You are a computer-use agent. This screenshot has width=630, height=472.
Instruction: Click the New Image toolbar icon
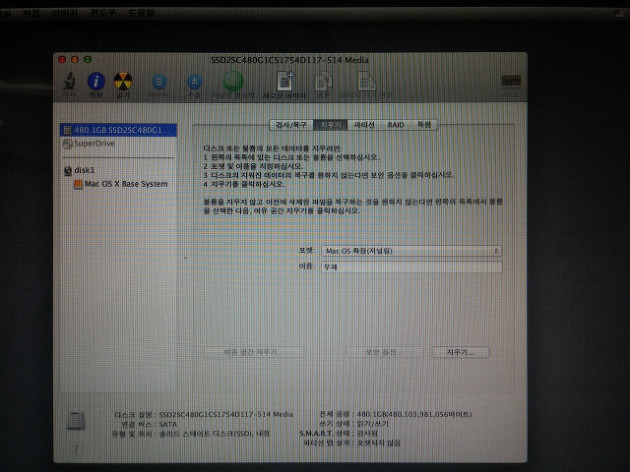click(285, 81)
